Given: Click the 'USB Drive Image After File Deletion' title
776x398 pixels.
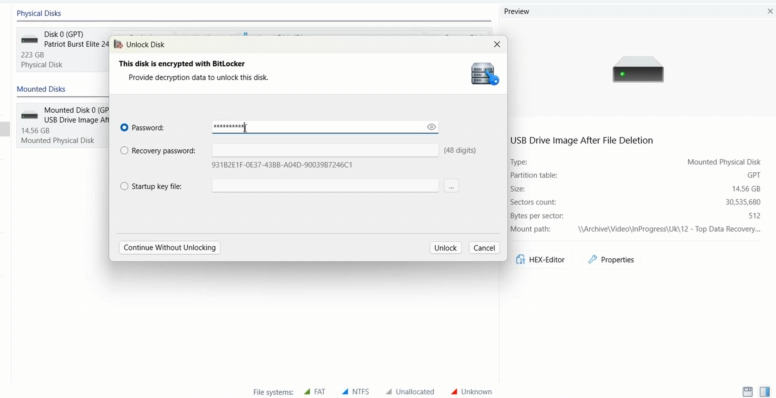Looking at the screenshot, I should click(582, 141).
